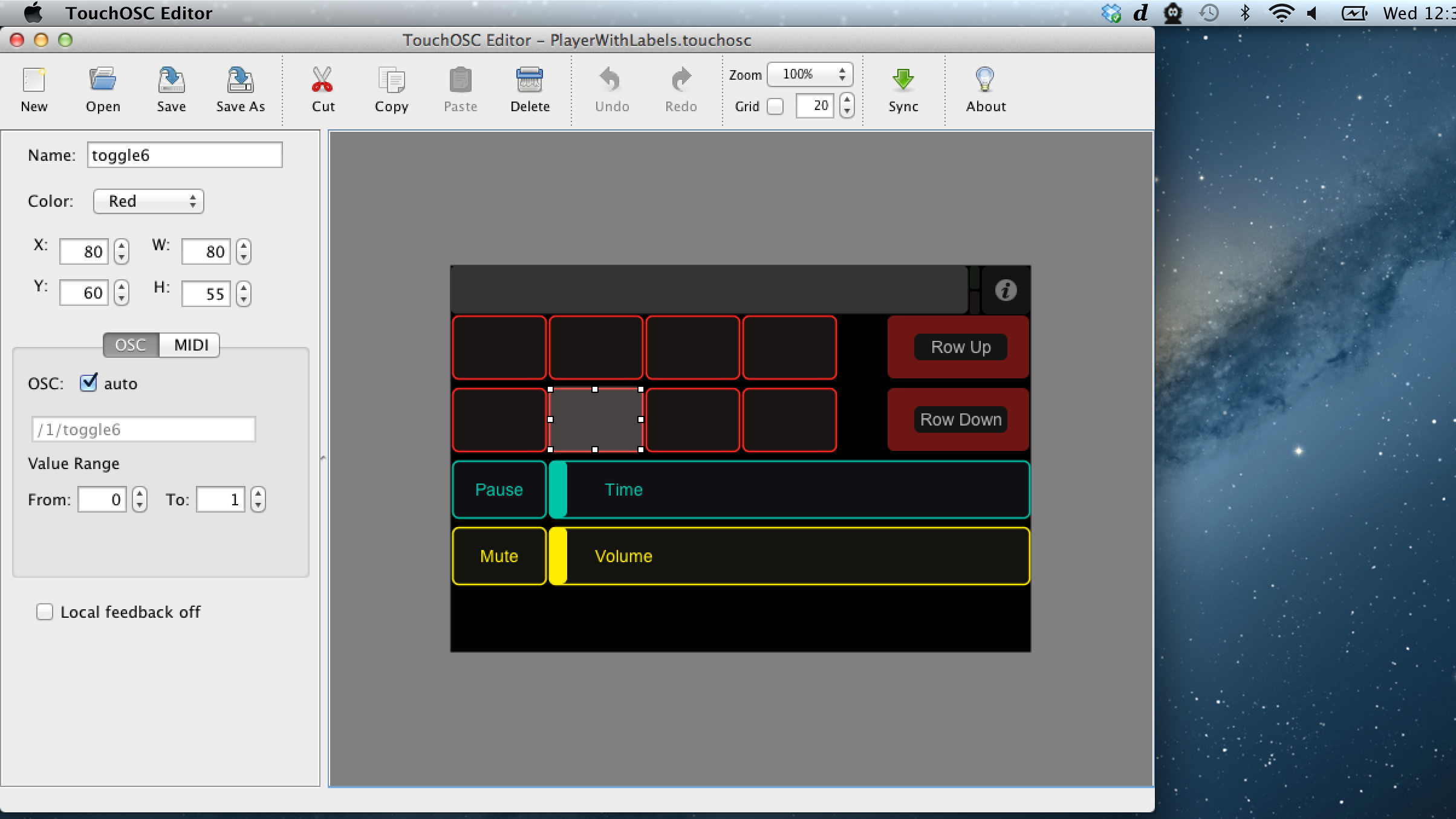Click the H value field showing 55
This screenshot has width=1456, height=819.
206,294
